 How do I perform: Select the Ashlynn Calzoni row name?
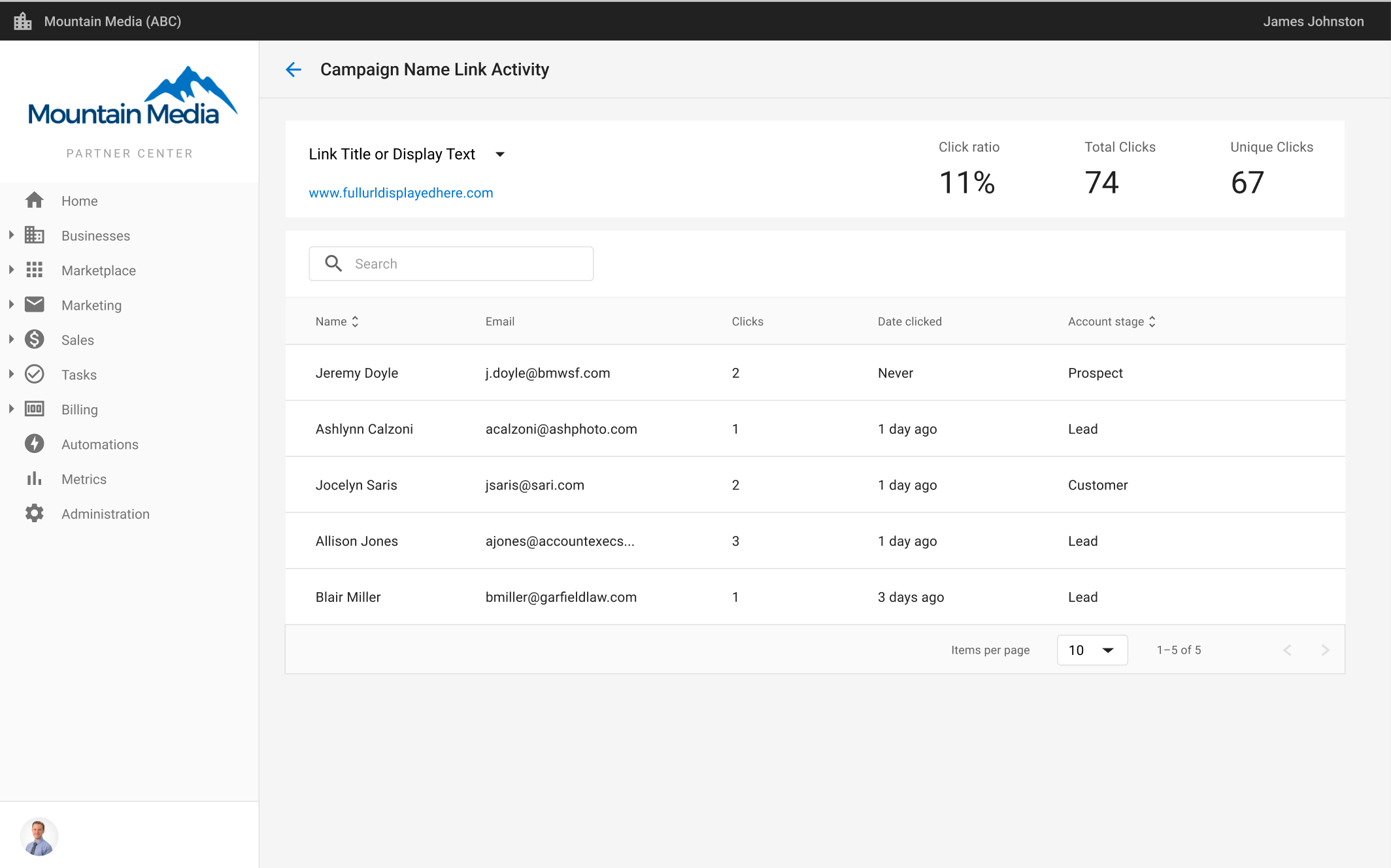tap(364, 429)
